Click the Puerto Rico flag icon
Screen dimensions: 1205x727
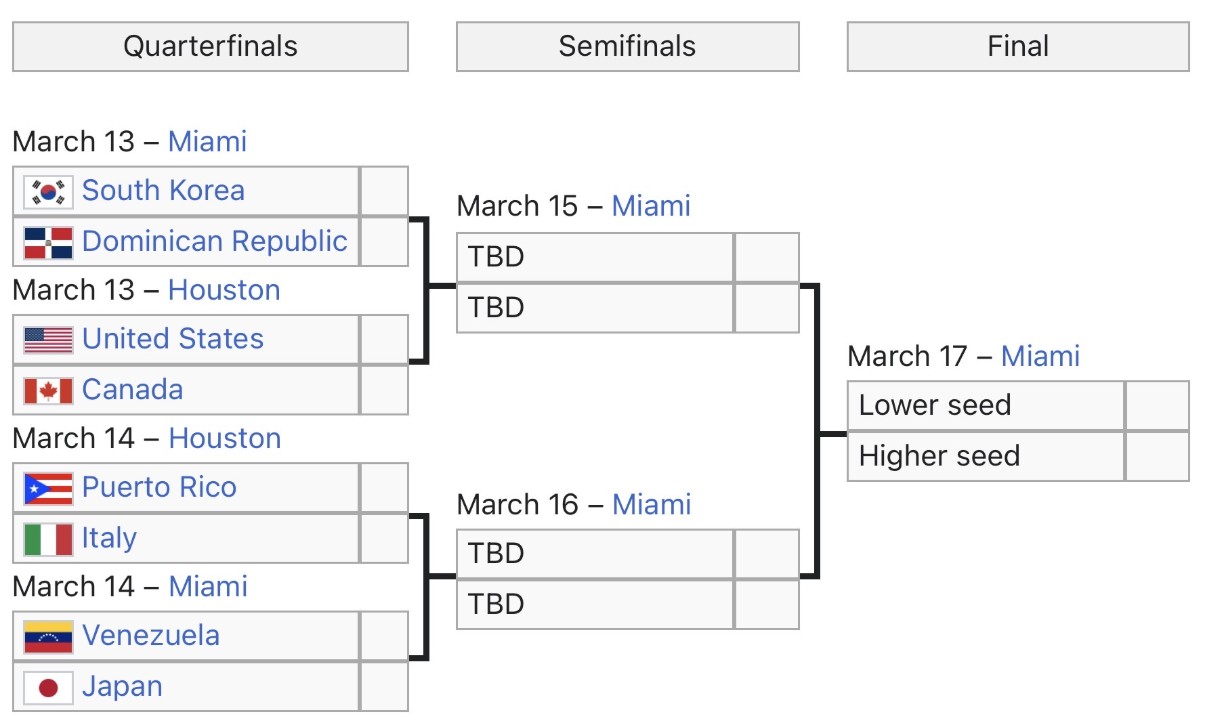(x=48, y=488)
